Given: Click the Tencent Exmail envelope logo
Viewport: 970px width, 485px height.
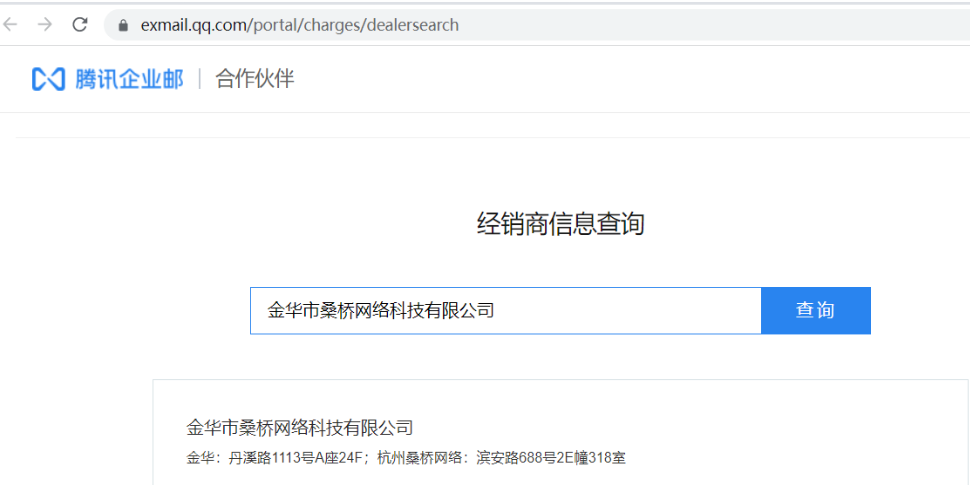Looking at the screenshot, I should click(x=48, y=79).
